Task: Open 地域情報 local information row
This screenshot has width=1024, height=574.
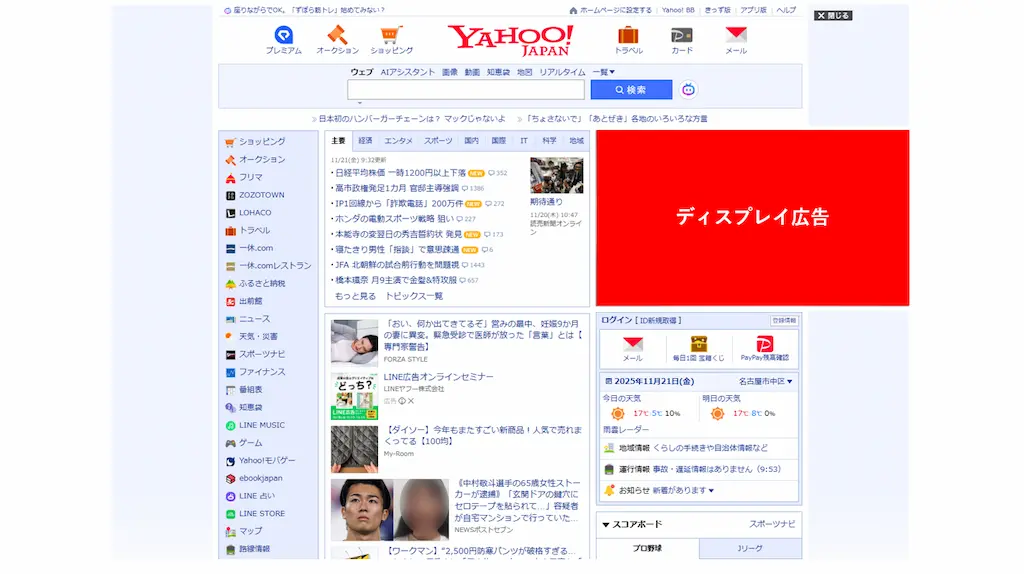Action: [x=699, y=449]
